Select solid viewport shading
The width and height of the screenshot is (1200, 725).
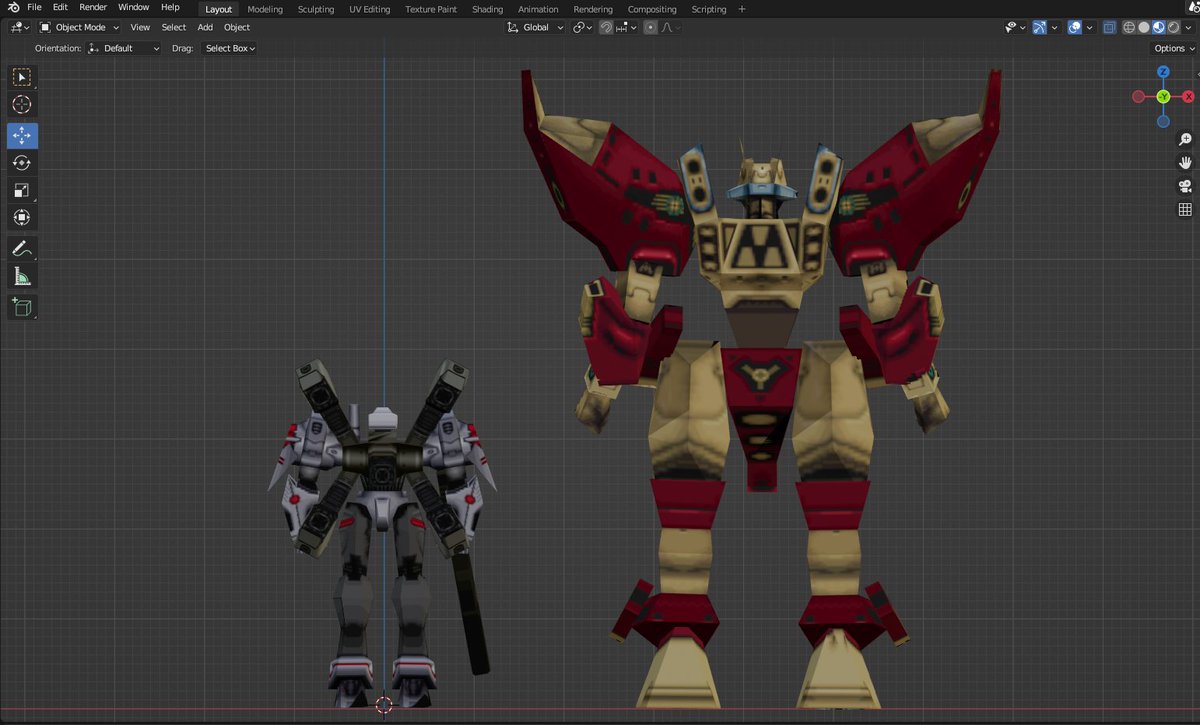coord(1143,28)
